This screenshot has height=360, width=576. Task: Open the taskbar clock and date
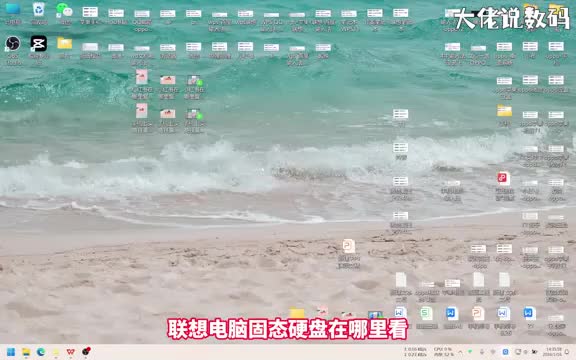tap(552, 352)
